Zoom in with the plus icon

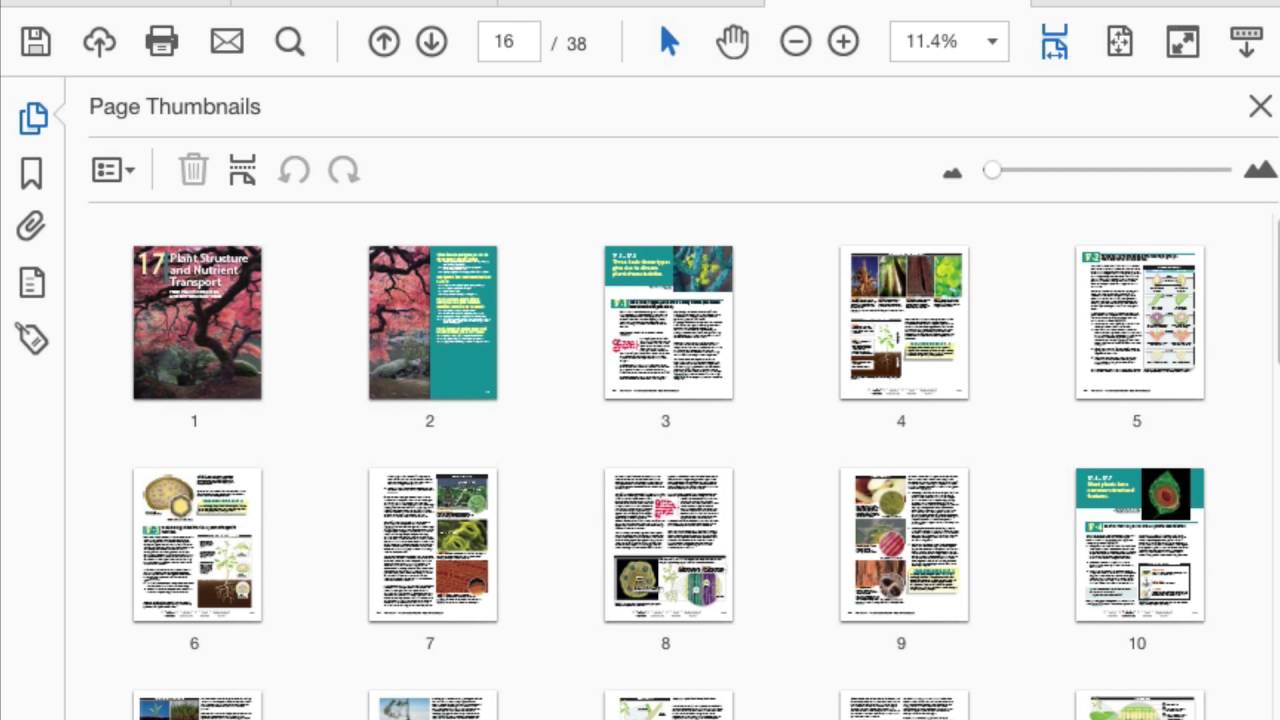click(x=844, y=42)
